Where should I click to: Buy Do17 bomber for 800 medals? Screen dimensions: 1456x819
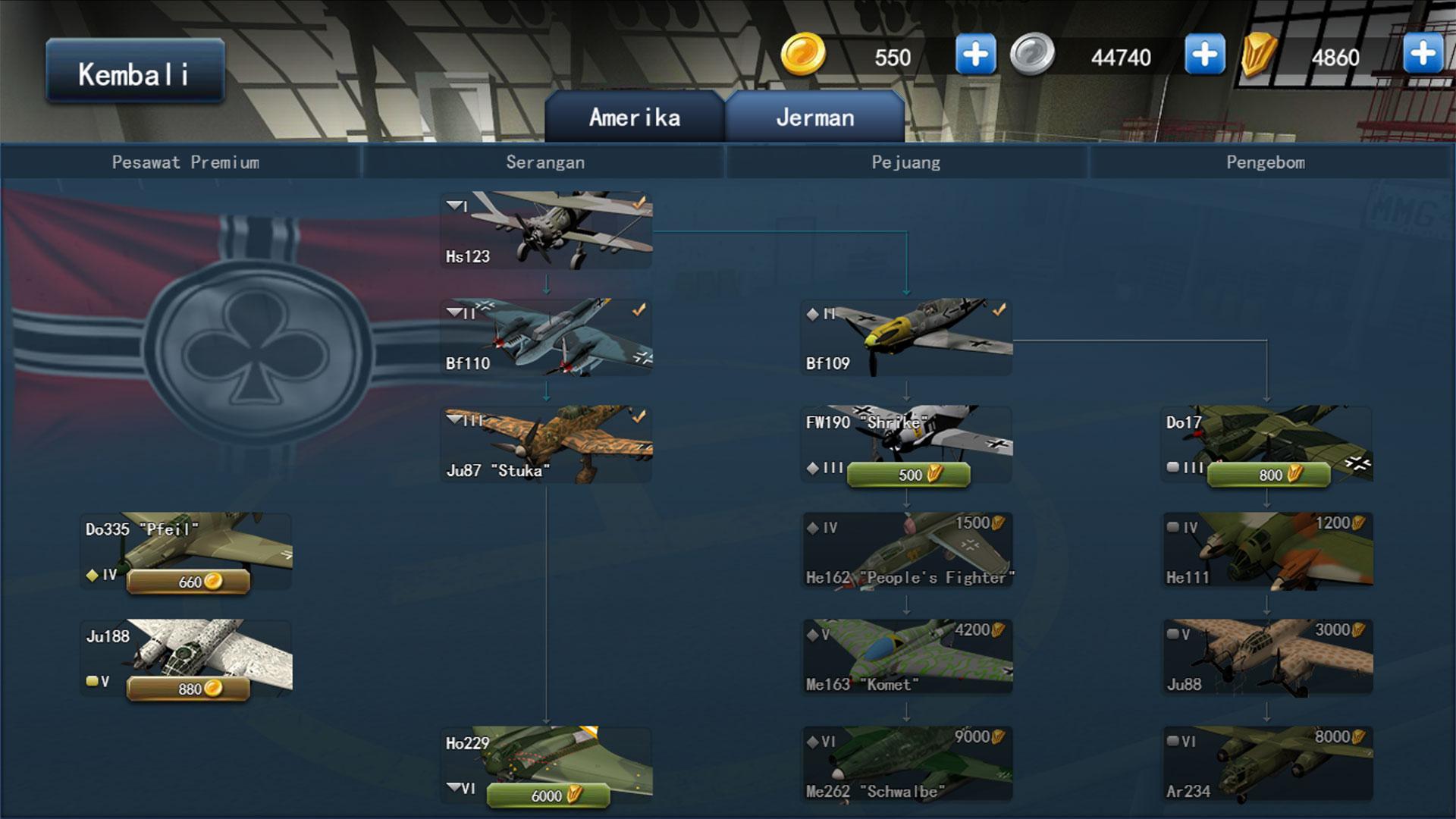point(1269,475)
